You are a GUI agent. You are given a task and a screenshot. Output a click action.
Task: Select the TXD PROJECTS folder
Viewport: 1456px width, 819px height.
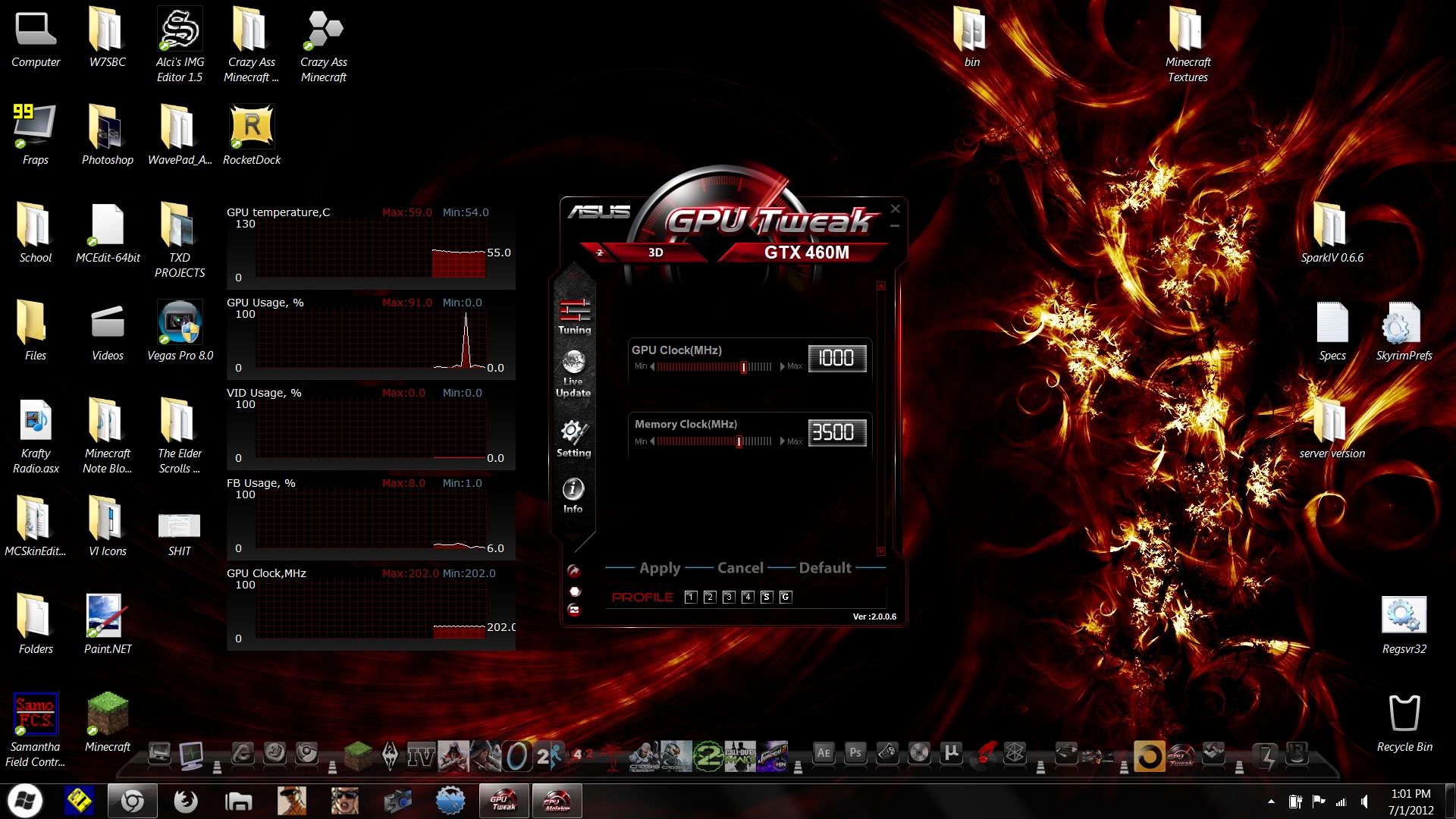pos(180,240)
